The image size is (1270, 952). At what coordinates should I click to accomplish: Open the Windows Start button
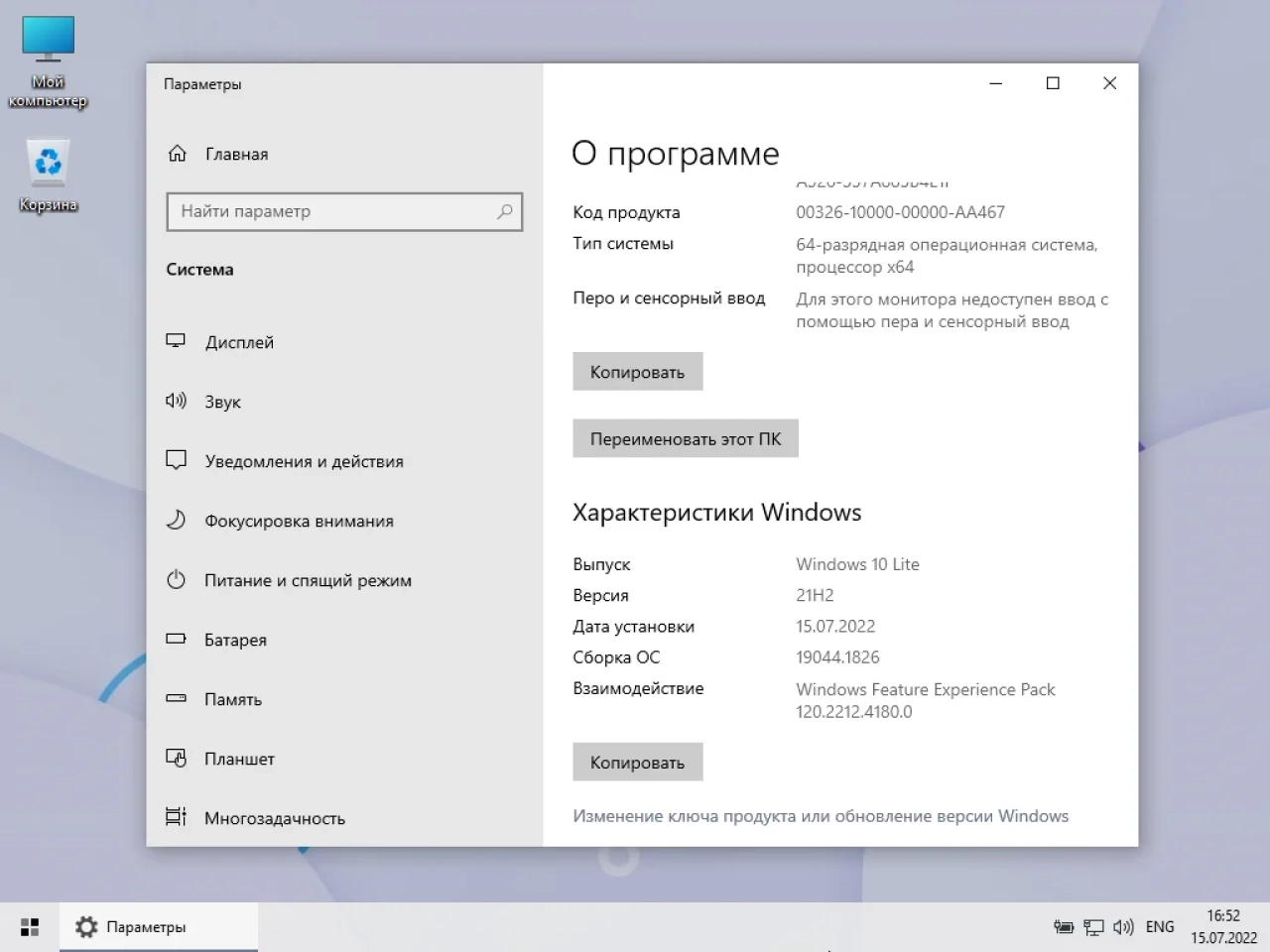tap(30, 927)
